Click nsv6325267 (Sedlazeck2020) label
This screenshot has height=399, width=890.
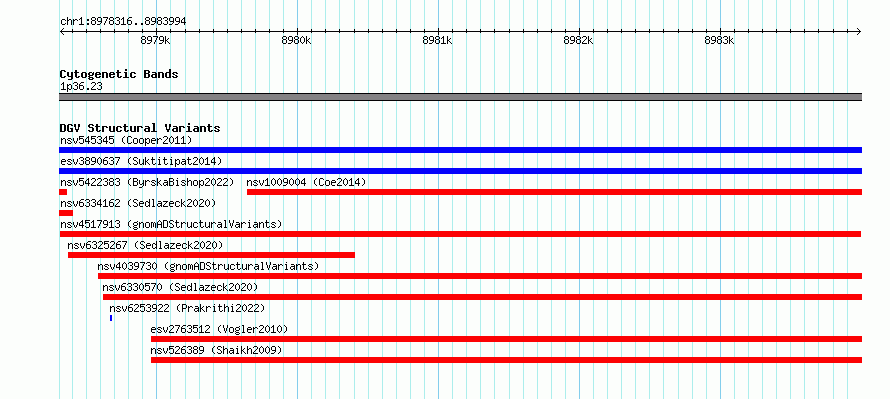145,245
